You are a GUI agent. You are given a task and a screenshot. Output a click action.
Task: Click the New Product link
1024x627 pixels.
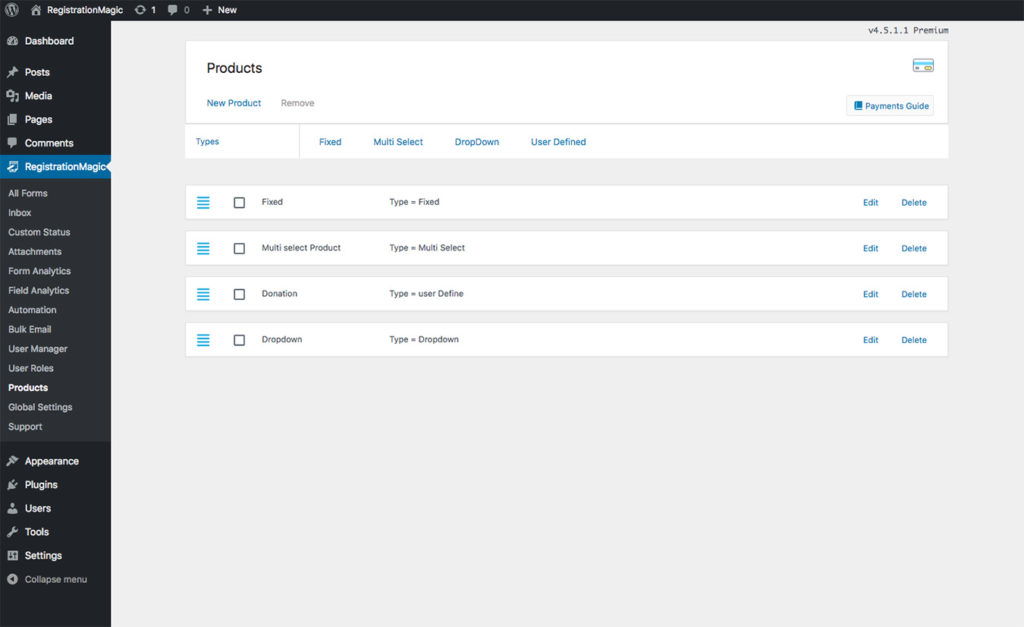click(x=233, y=103)
